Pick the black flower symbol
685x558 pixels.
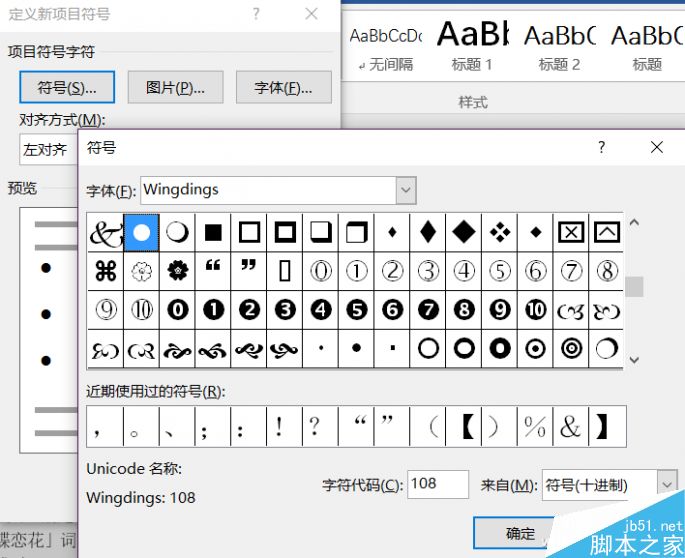177,270
